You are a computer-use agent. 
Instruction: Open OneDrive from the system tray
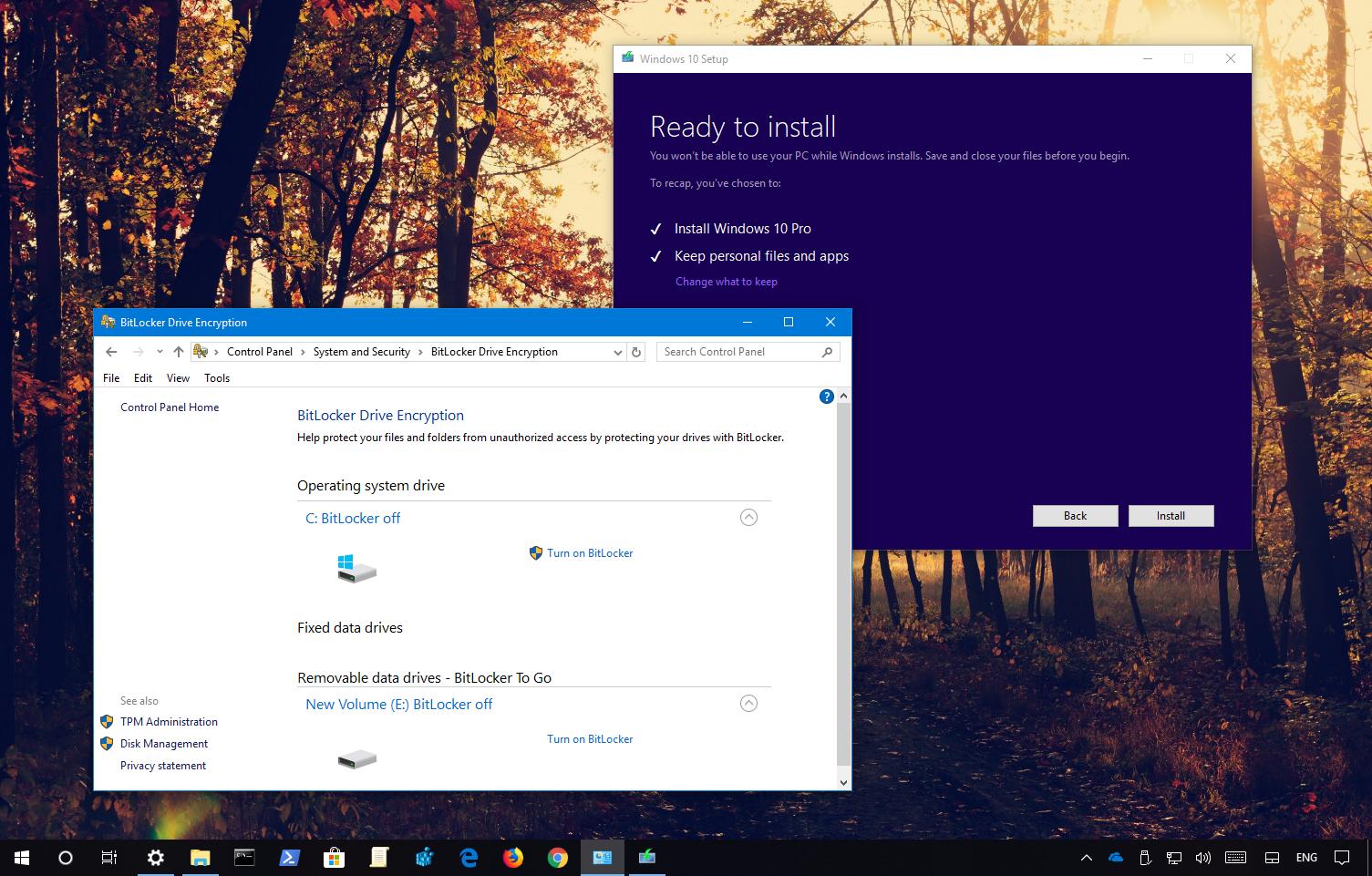click(1115, 857)
